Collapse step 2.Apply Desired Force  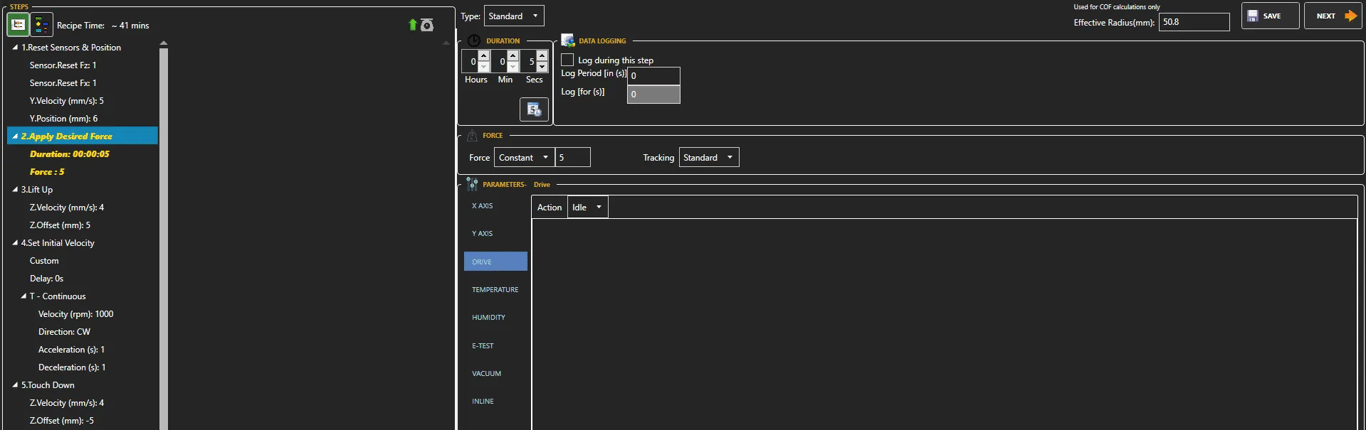(x=15, y=136)
